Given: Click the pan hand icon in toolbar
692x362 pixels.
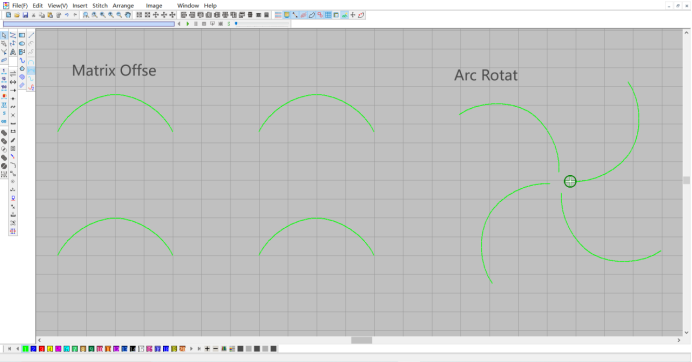Looking at the screenshot, I should click(128, 15).
